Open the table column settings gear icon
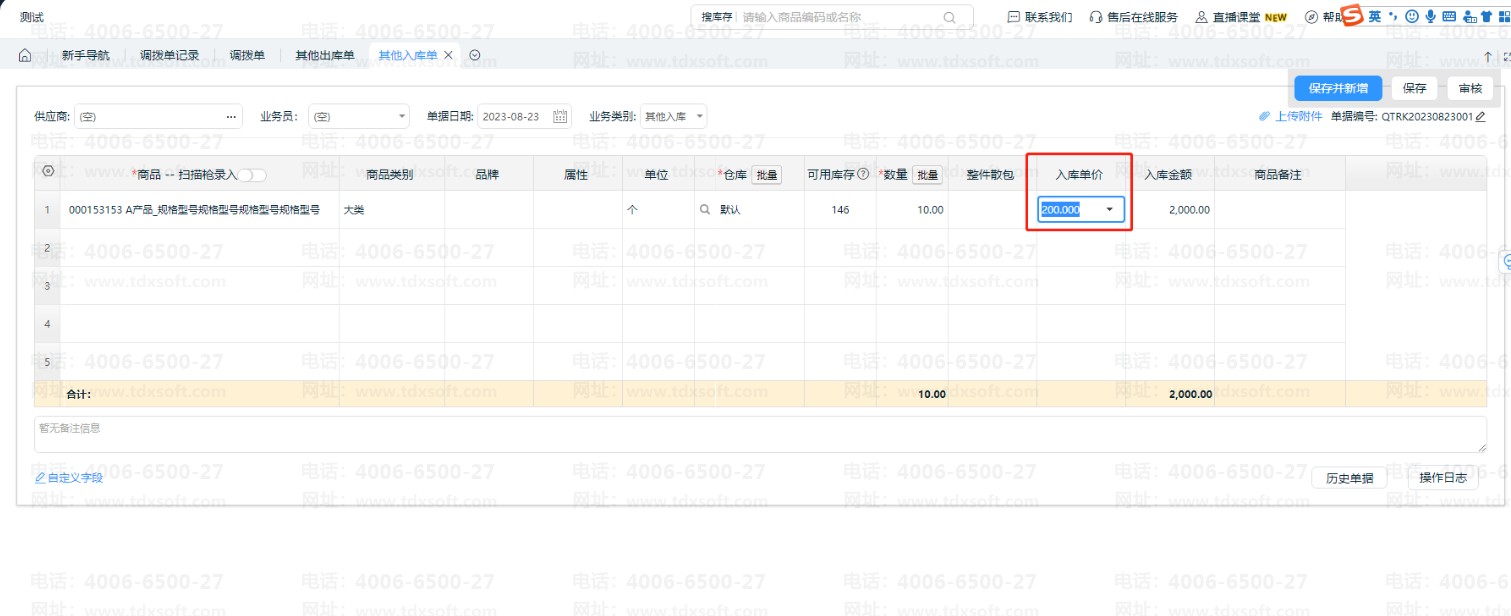 pos(47,173)
